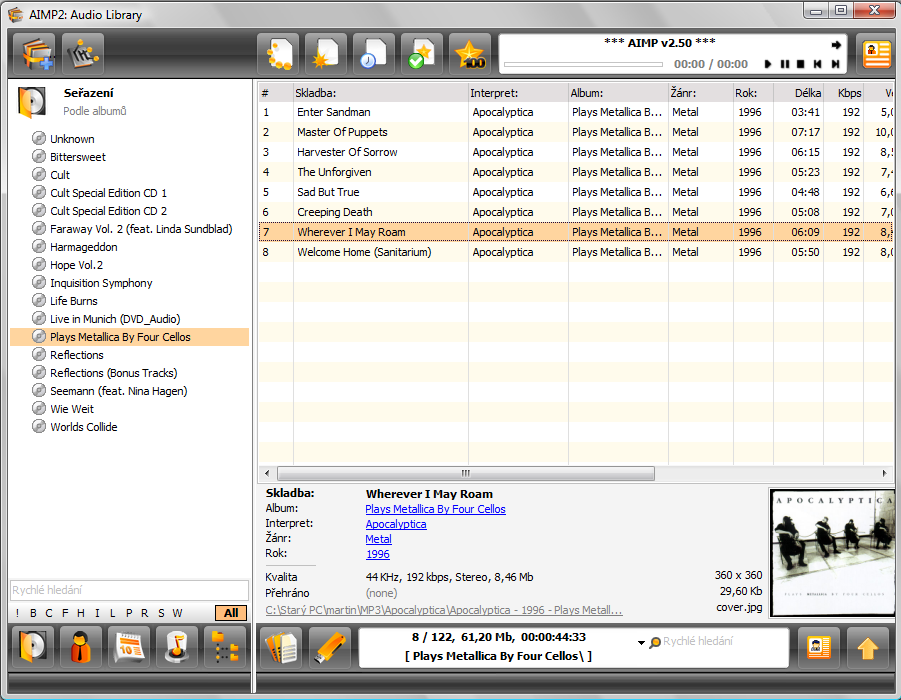Filter albums by letter B
Image resolution: width=901 pixels, height=700 pixels.
[x=33, y=613]
